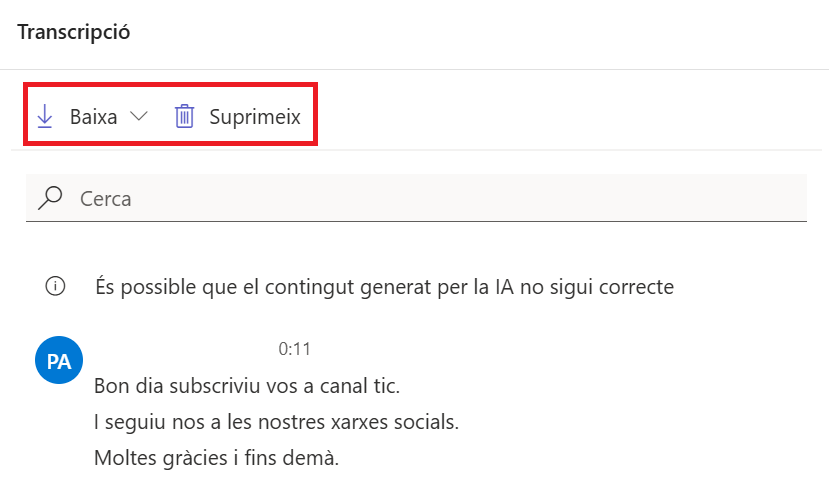Focus the Cerca search field
Image resolution: width=829 pixels, height=497 pixels.
tap(416, 198)
